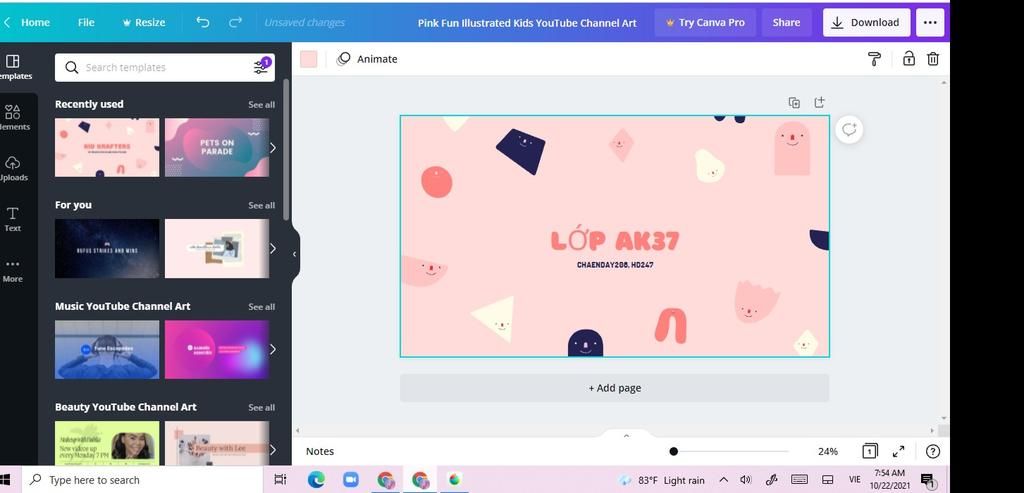Expand the pages panel up chevron
1024x493 pixels.
click(x=626, y=436)
